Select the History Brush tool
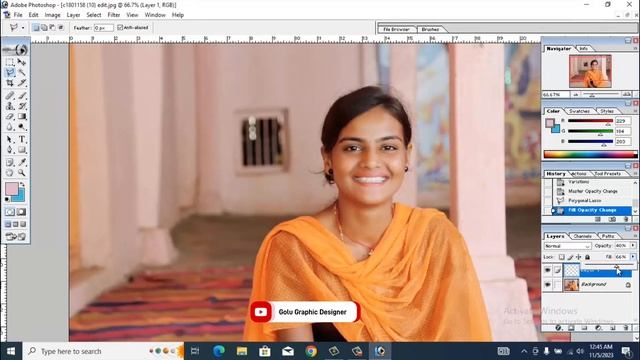The height and width of the screenshot is (360, 640). (x=22, y=106)
